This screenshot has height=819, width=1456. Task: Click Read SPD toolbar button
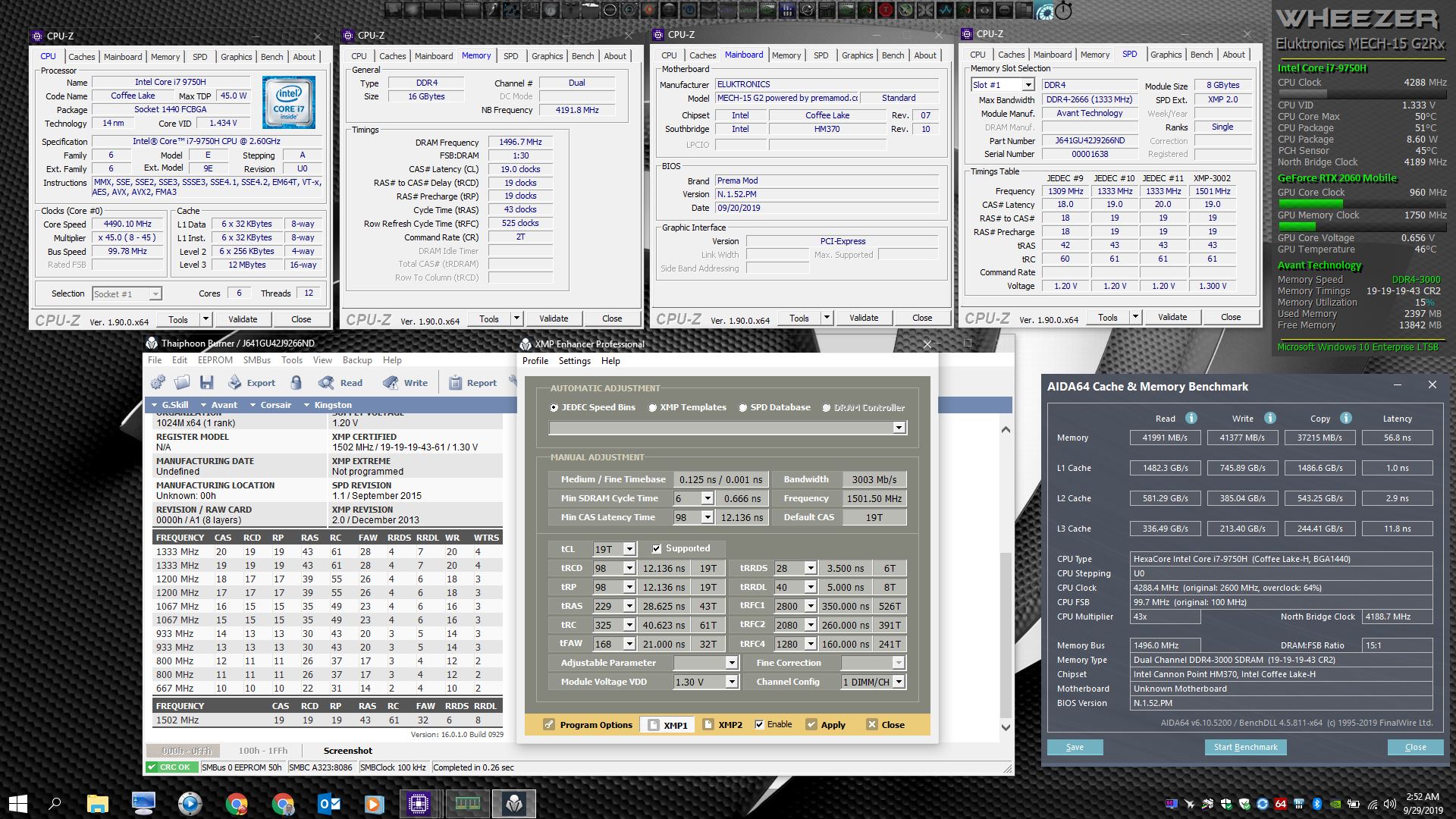click(340, 383)
